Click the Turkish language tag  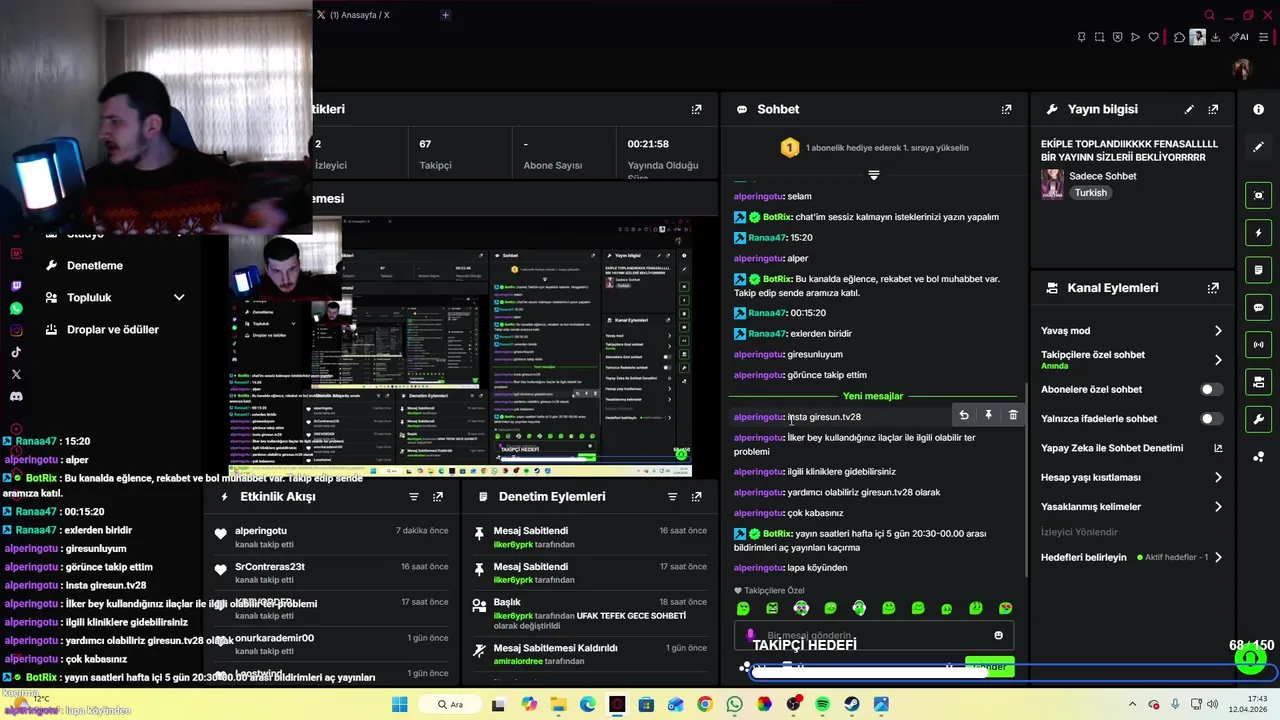1090,193
